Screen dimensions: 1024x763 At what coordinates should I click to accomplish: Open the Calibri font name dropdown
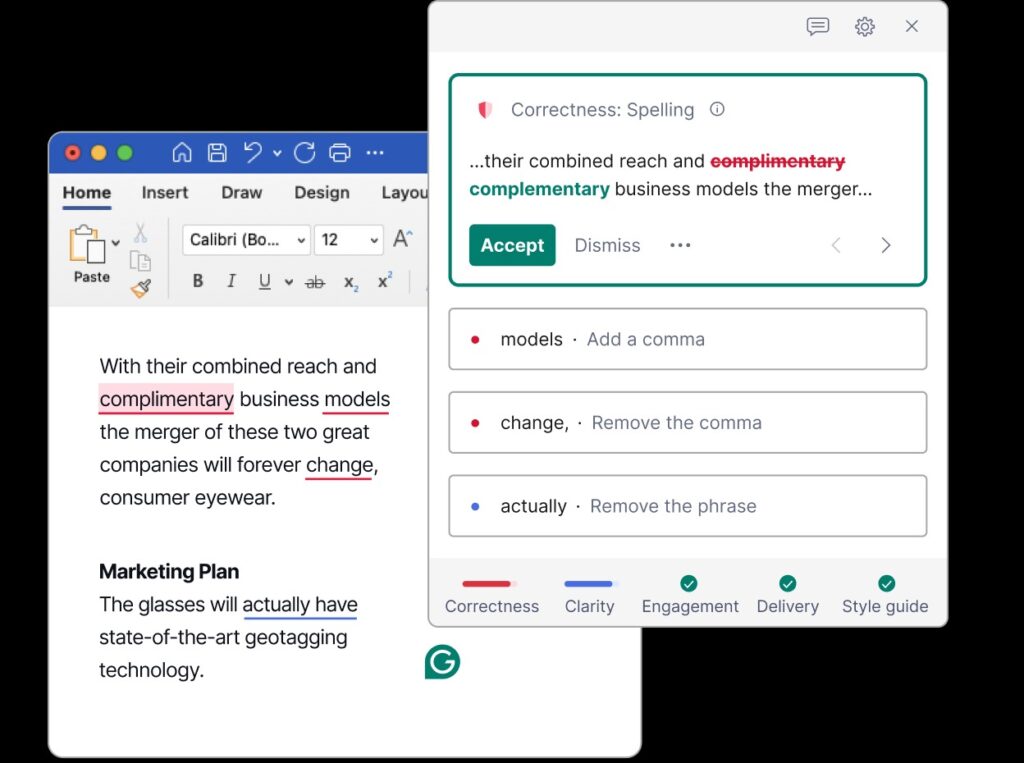(x=246, y=240)
